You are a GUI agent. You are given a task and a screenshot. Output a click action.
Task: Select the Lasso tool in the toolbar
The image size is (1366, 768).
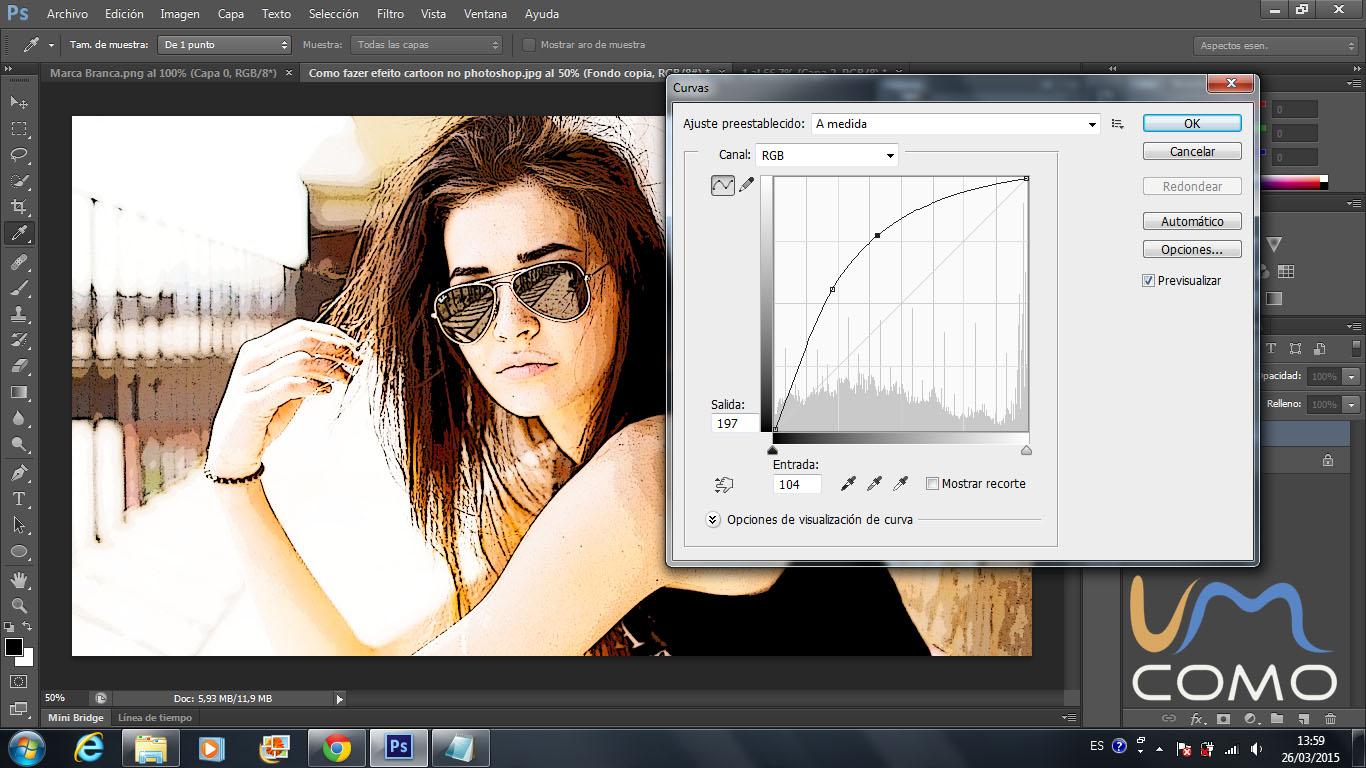click(19, 155)
